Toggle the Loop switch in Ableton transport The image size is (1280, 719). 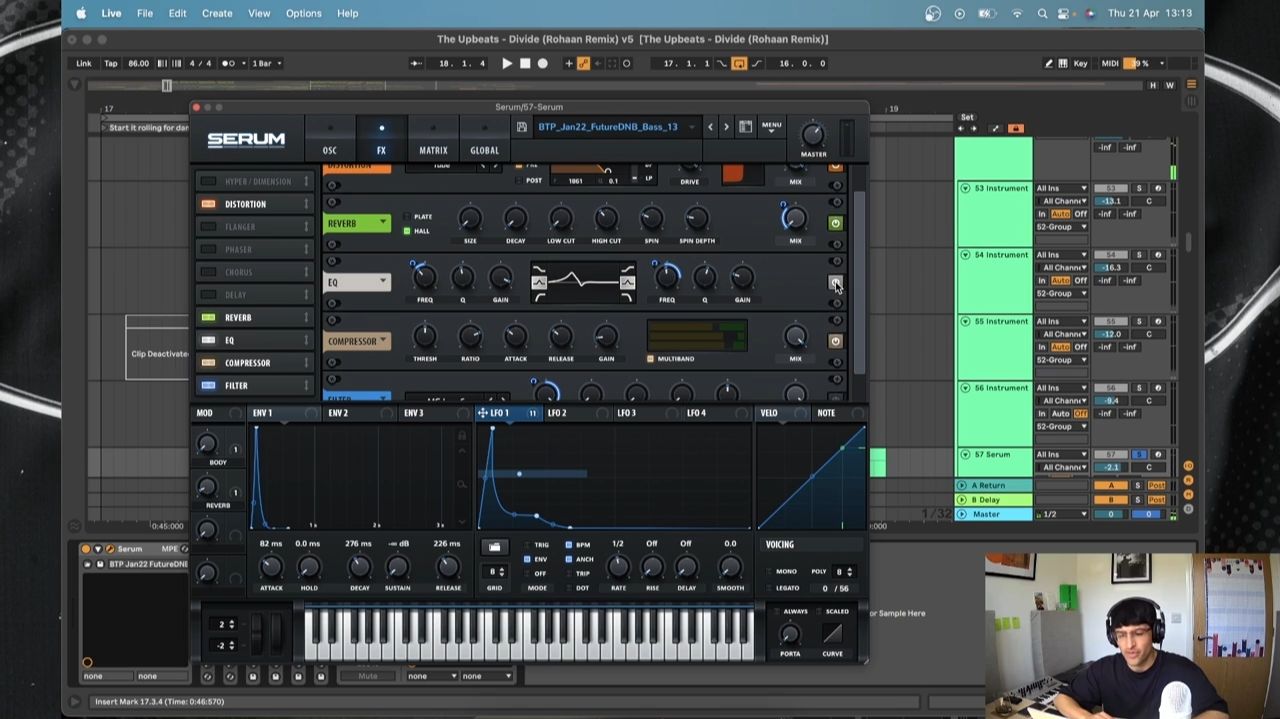coord(739,63)
